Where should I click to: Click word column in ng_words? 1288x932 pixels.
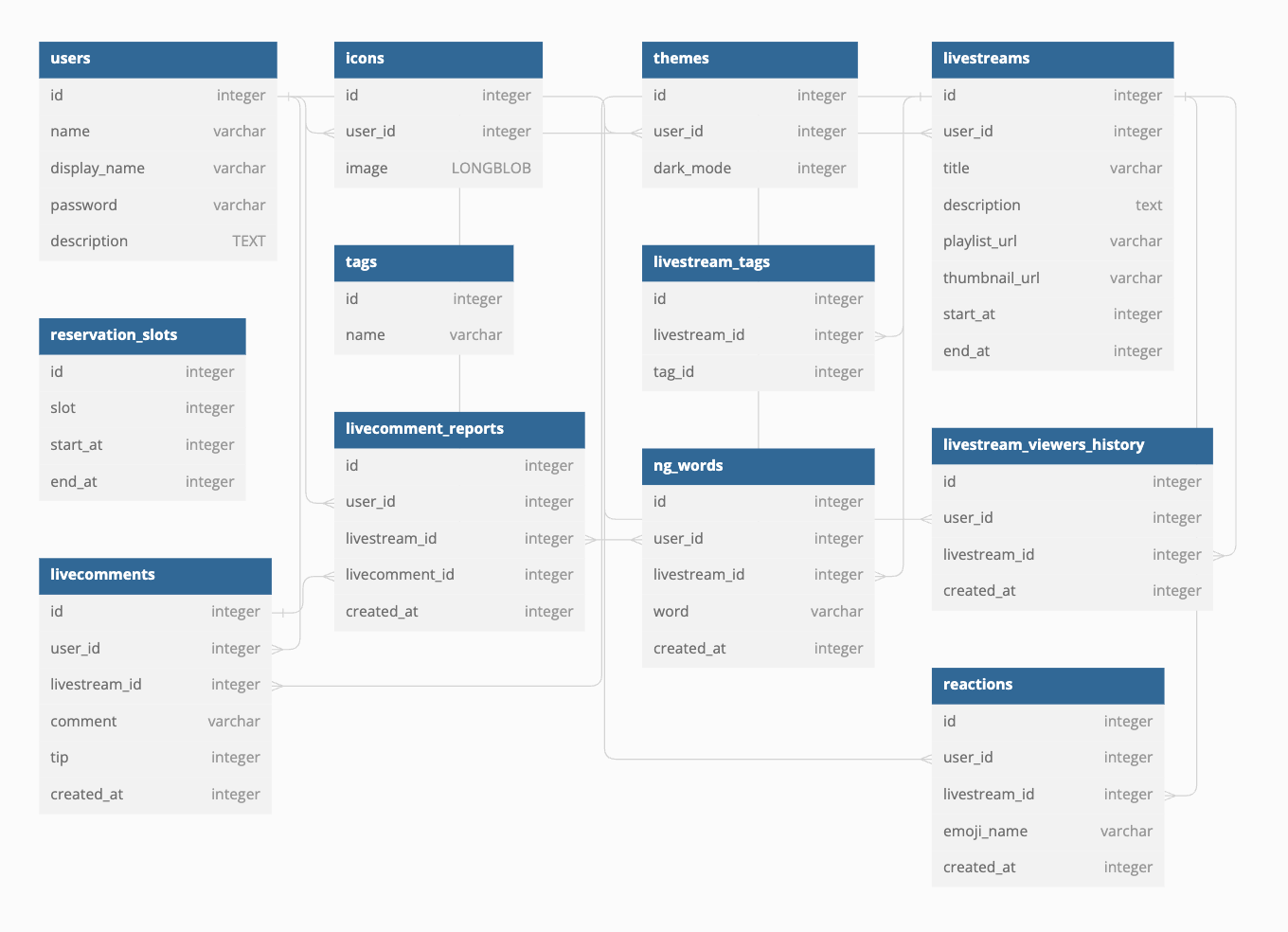click(x=758, y=612)
